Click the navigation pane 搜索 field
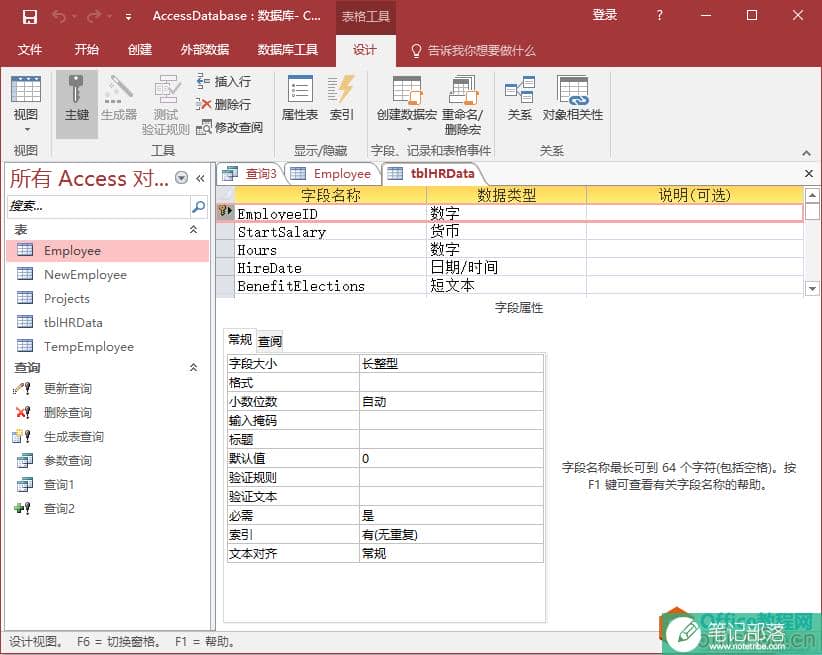 click(x=99, y=206)
